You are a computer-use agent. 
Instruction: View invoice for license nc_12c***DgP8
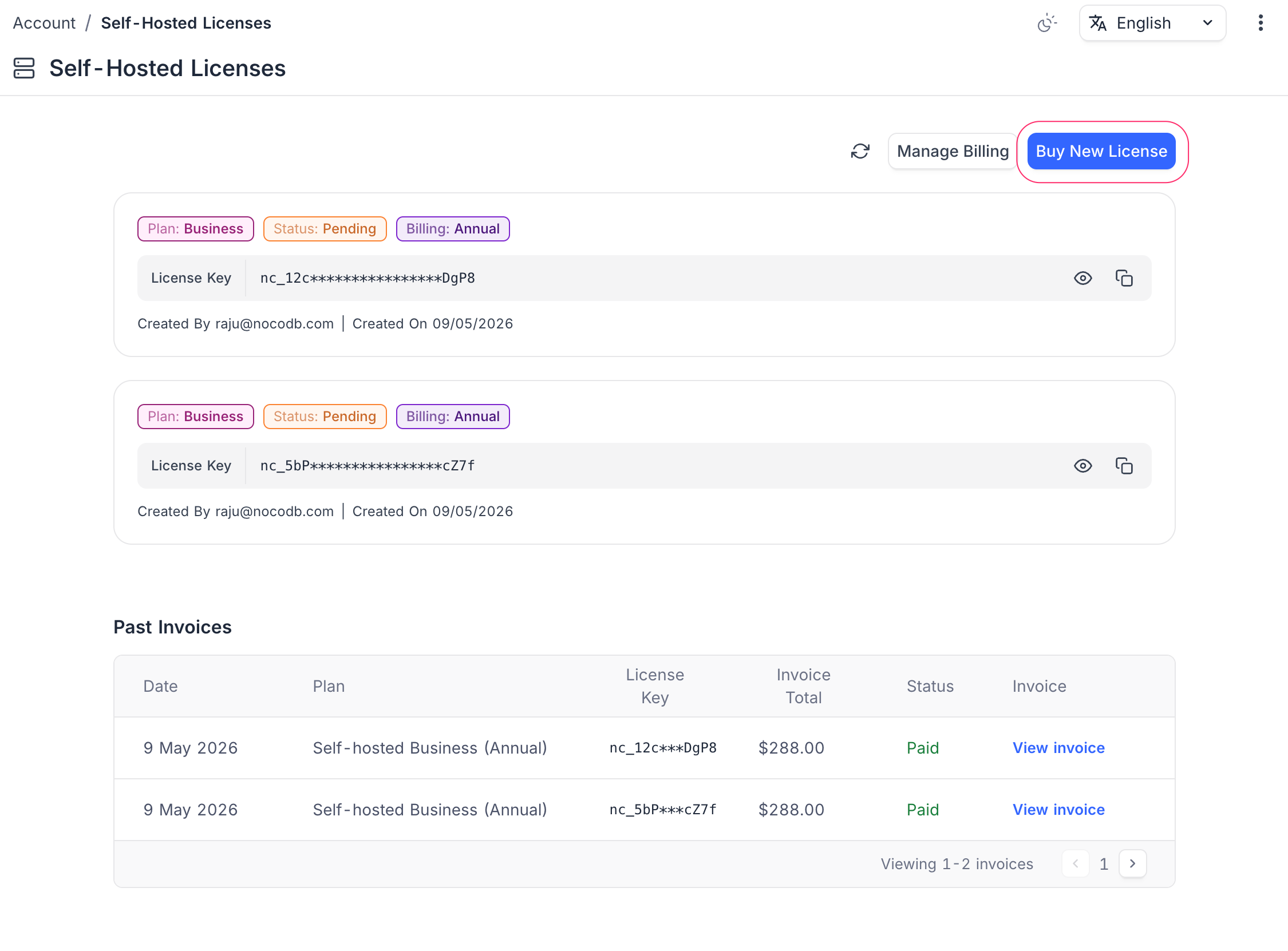click(x=1058, y=748)
